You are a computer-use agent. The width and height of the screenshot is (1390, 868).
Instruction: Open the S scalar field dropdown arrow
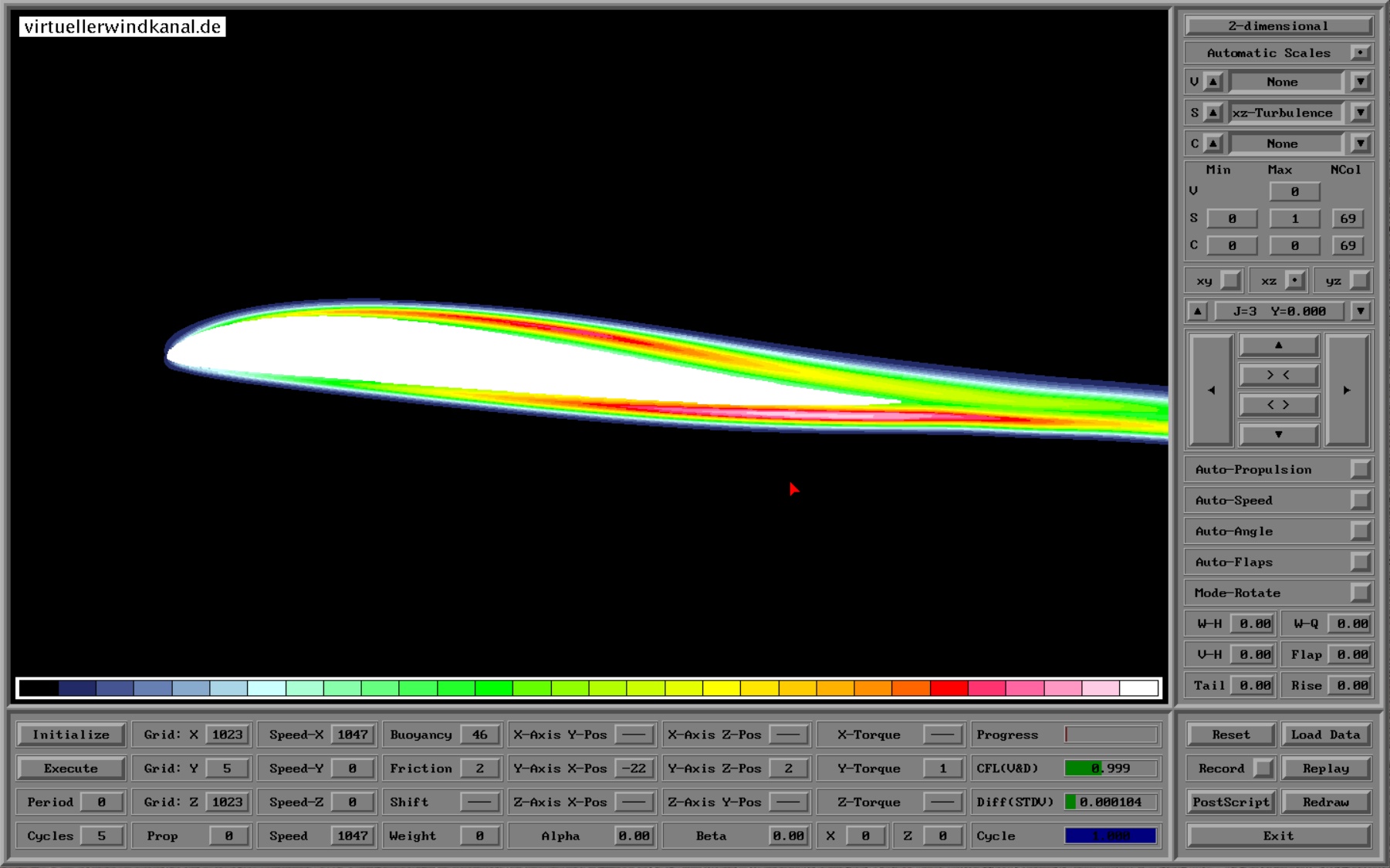pos(1360,113)
